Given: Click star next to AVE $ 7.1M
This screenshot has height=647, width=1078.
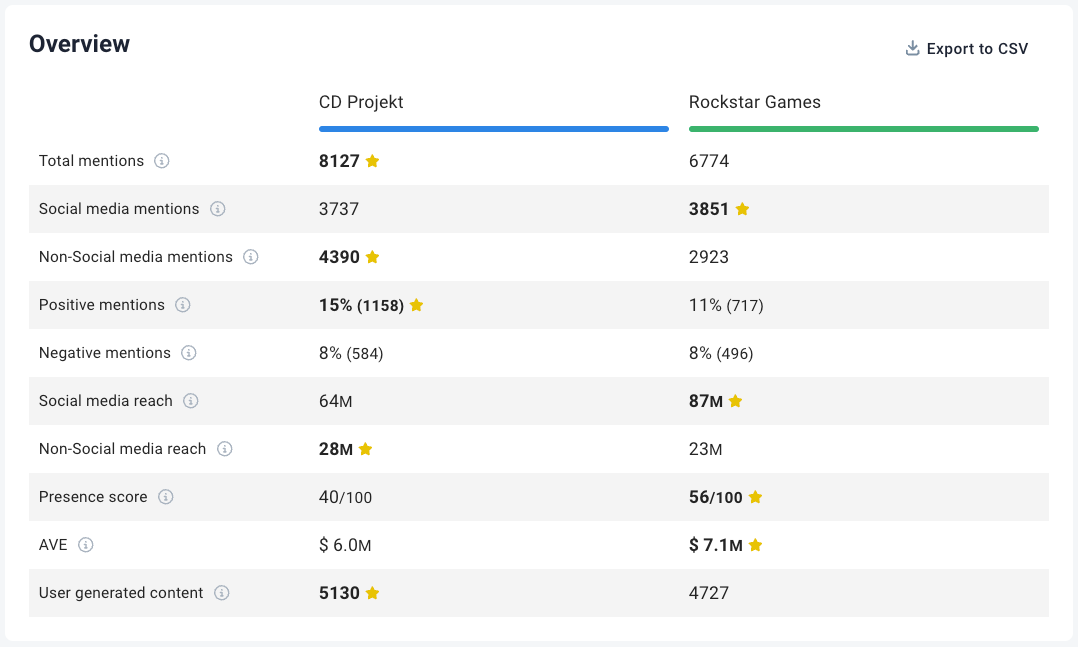Looking at the screenshot, I should coord(756,545).
